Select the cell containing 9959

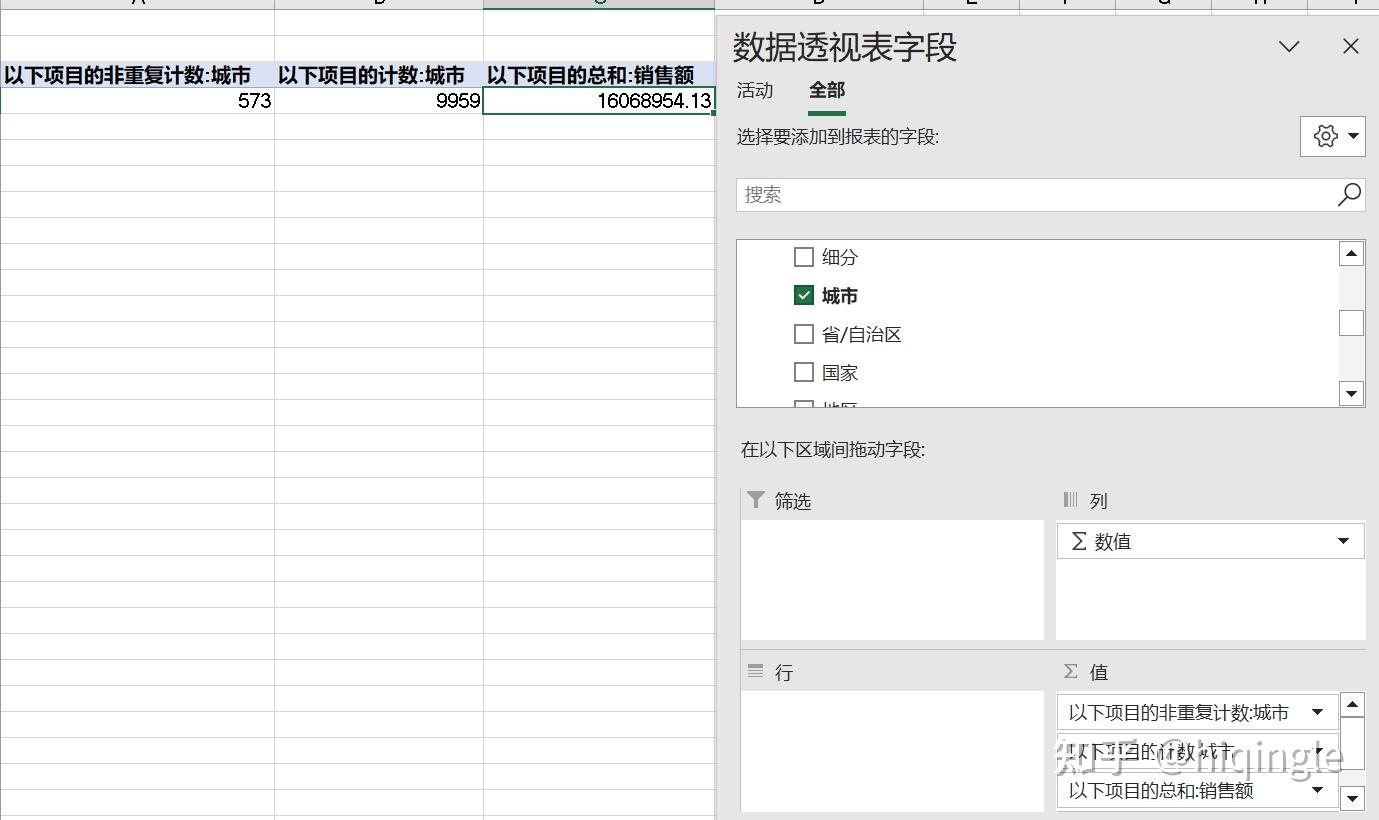[379, 101]
